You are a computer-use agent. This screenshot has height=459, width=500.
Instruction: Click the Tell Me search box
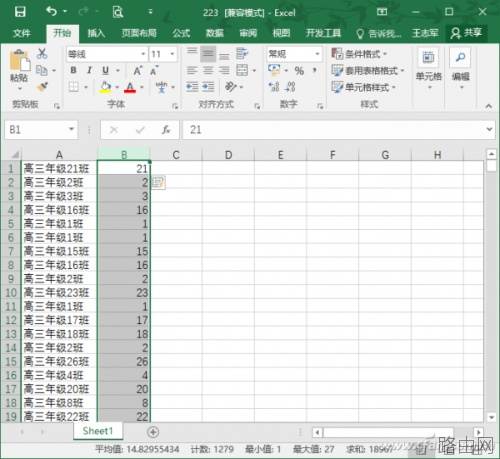pyautogui.click(x=379, y=33)
